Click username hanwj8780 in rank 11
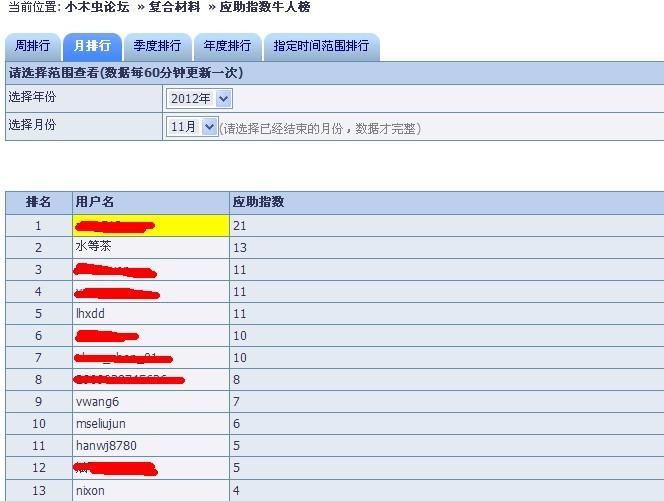The height and width of the screenshot is (501, 664). pos(106,446)
